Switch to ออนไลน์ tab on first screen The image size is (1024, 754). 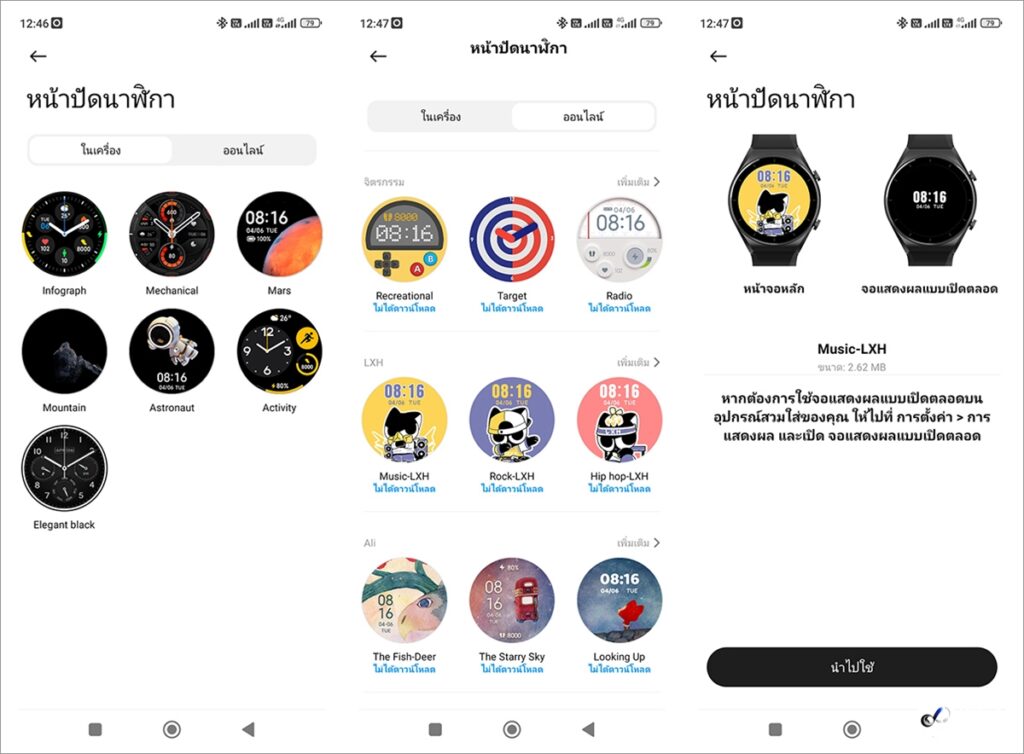[243, 150]
